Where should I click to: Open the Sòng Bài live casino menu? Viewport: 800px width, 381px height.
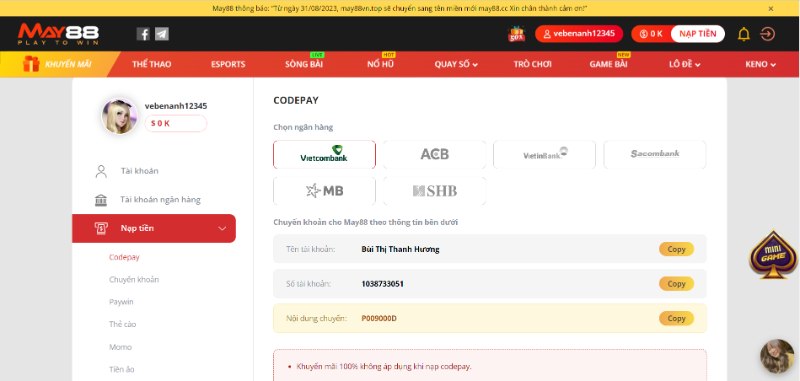(304, 64)
